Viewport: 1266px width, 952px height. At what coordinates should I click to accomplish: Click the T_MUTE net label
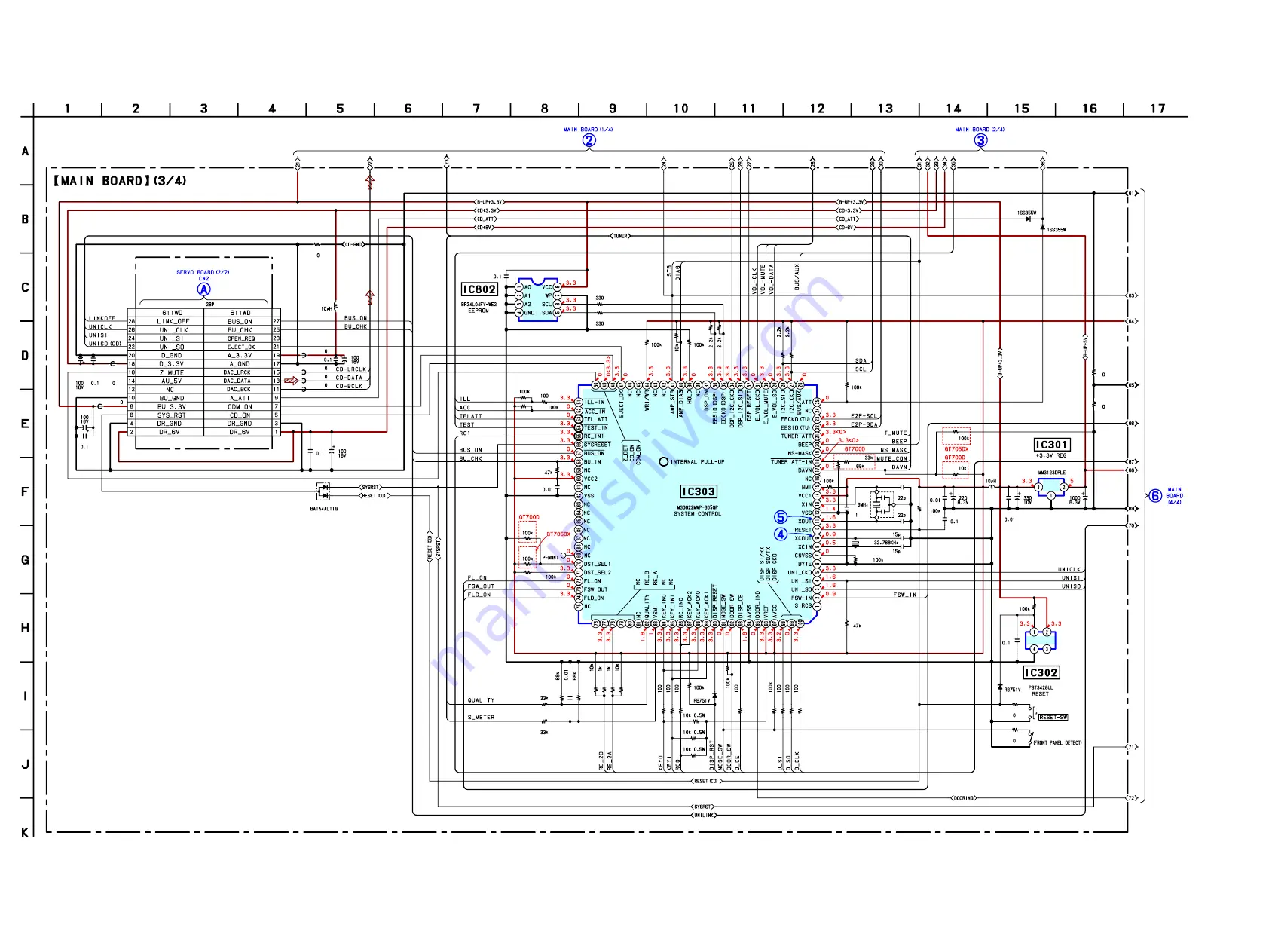895,433
